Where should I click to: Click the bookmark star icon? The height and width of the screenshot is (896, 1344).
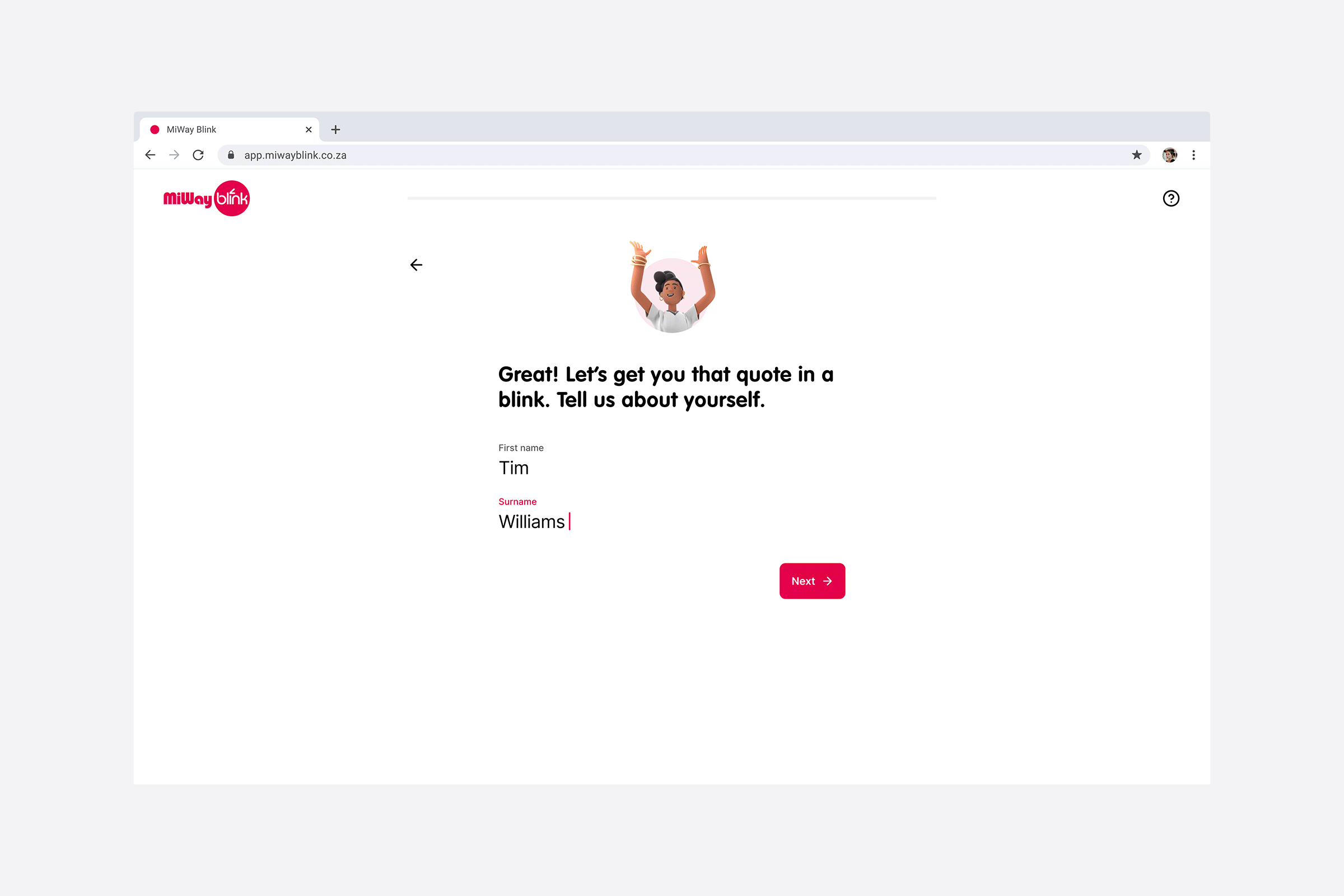pyautogui.click(x=1136, y=154)
